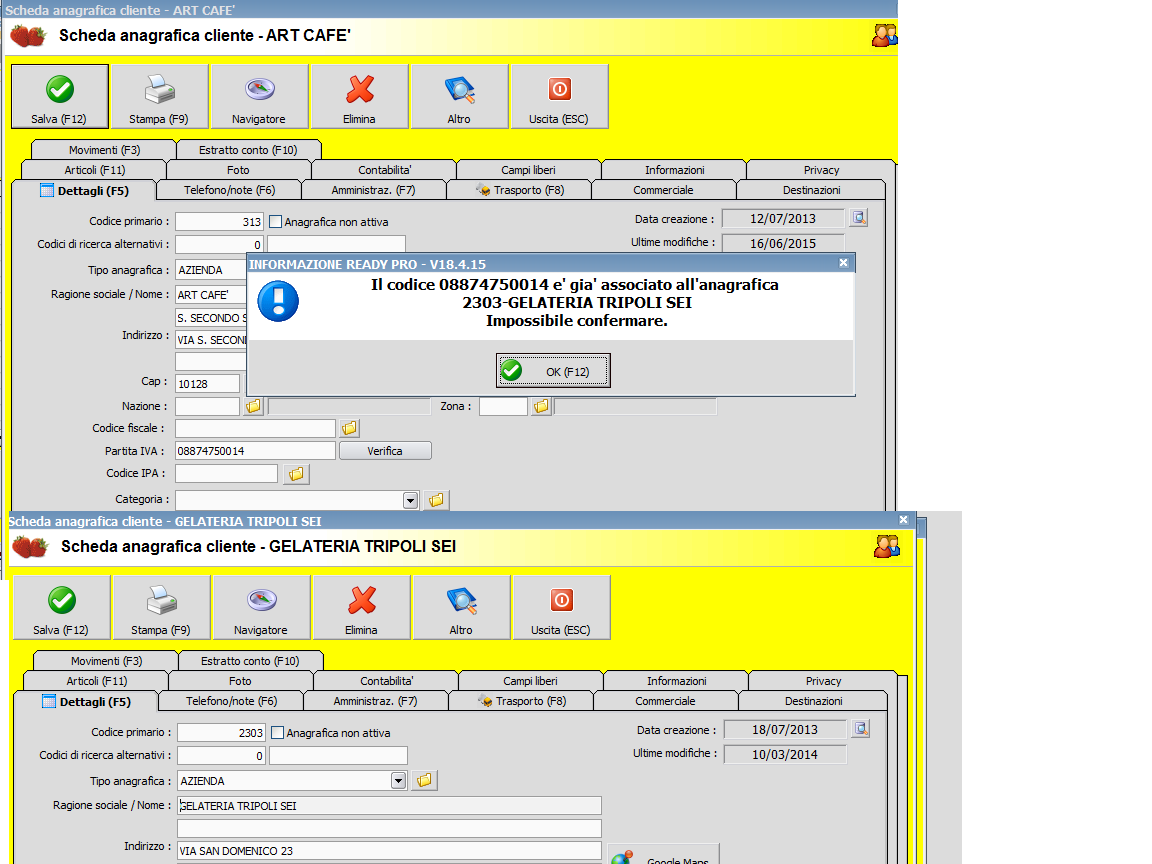Viewport: 1152px width, 864px height.
Task: Click Ragione sociale field GELATERIA TRIPOLI SEI
Action: pyautogui.click(x=389, y=806)
